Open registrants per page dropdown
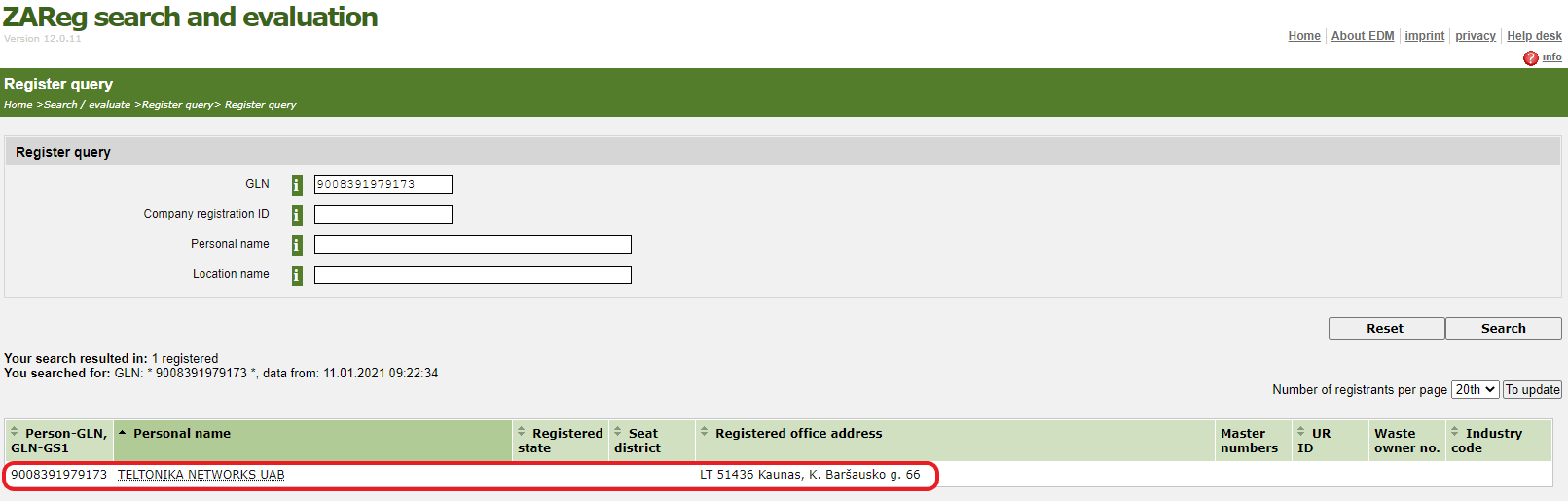1568x501 pixels. pyautogui.click(x=1475, y=389)
